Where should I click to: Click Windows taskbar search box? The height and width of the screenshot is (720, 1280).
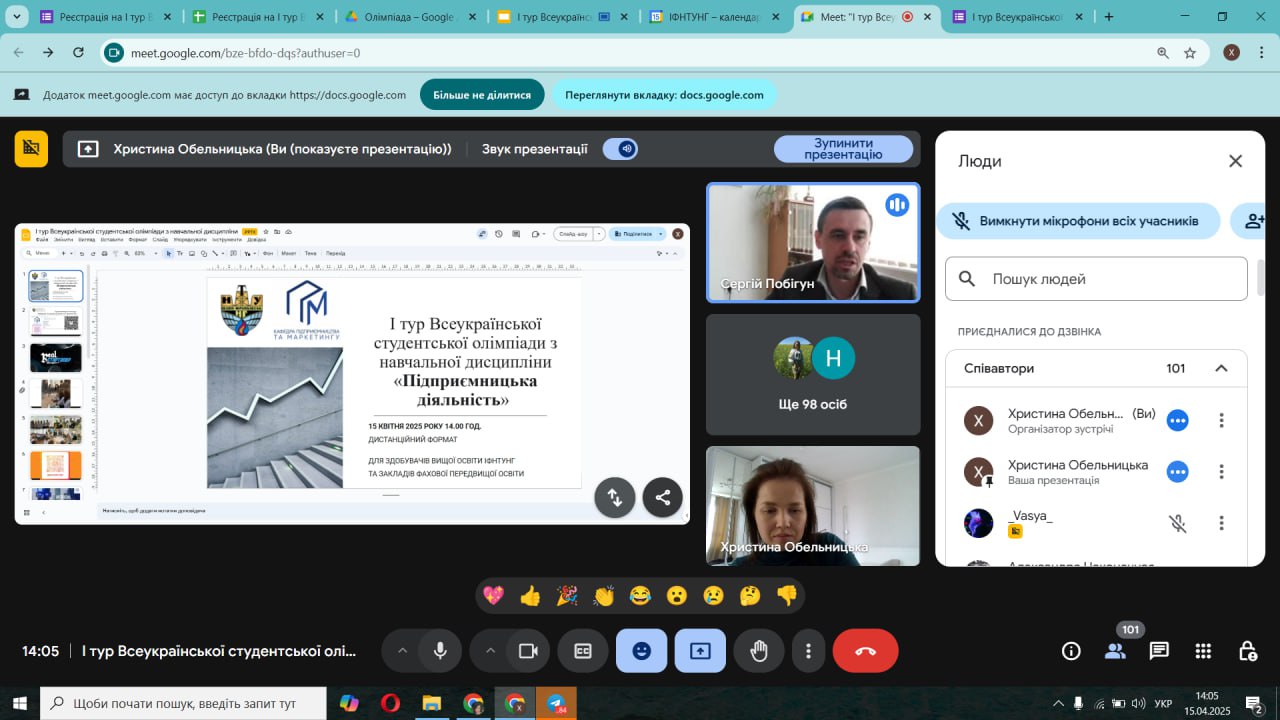[x=183, y=704]
